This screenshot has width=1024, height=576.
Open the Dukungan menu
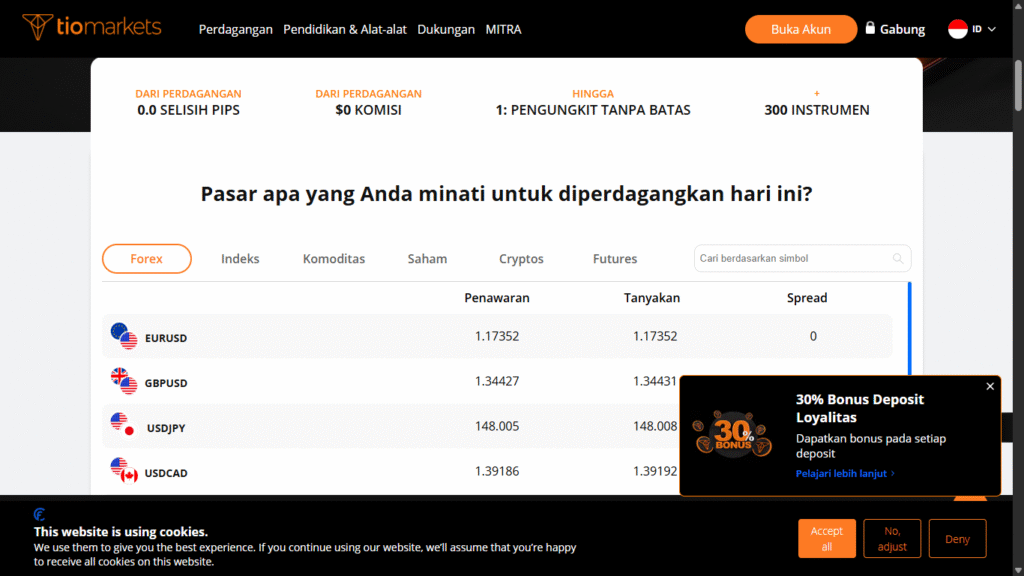[446, 29]
